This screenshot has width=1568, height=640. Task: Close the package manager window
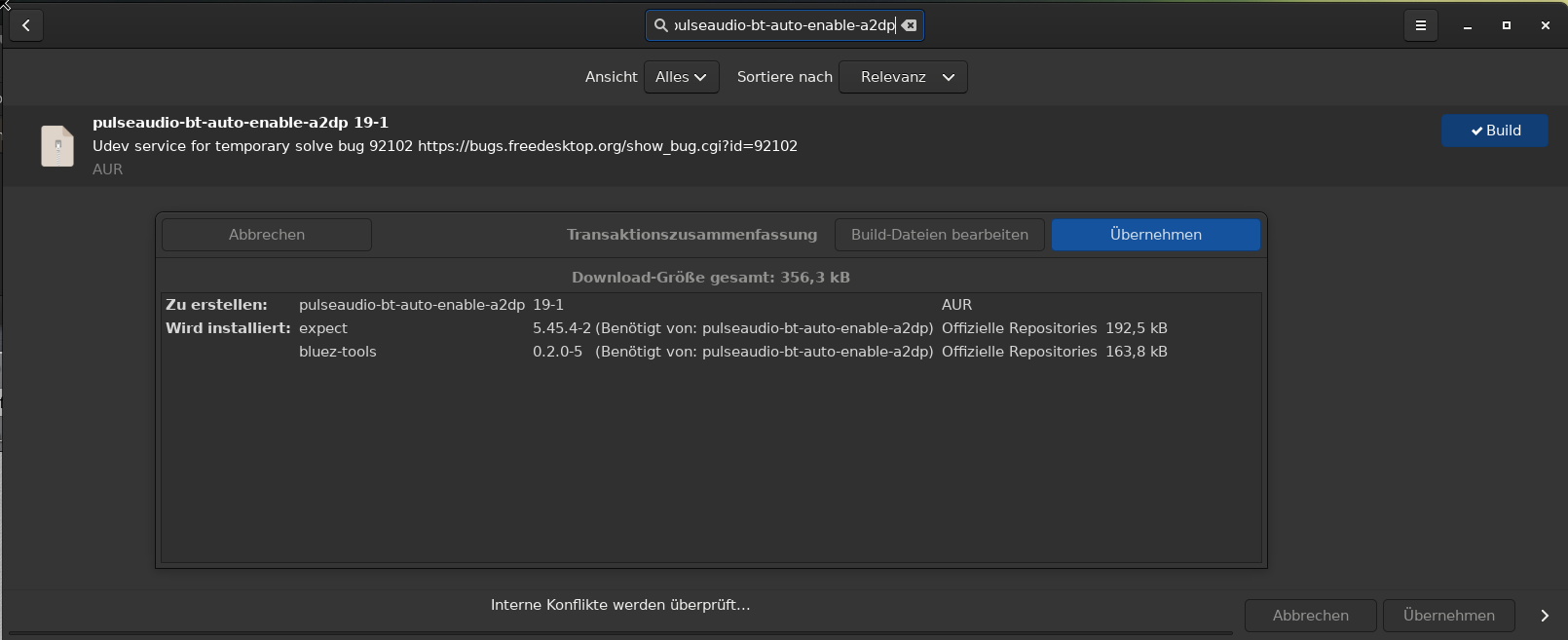coord(1546,25)
